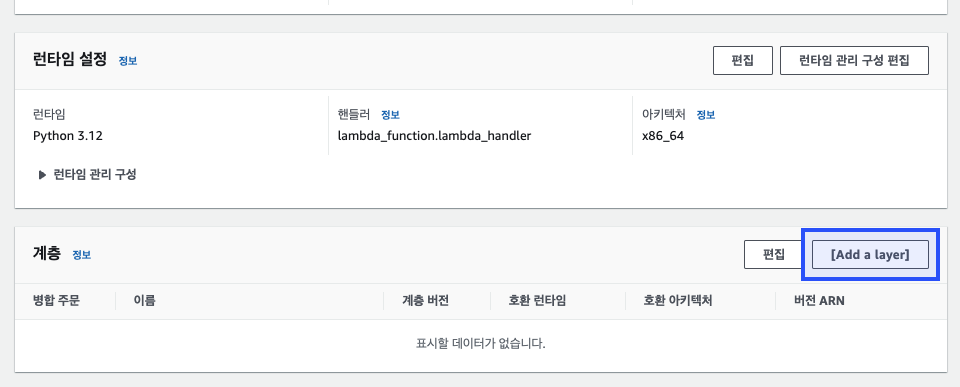Expand the 런타임 관리 구성 disclosure triangle
The image size is (960, 387).
[x=42, y=175]
